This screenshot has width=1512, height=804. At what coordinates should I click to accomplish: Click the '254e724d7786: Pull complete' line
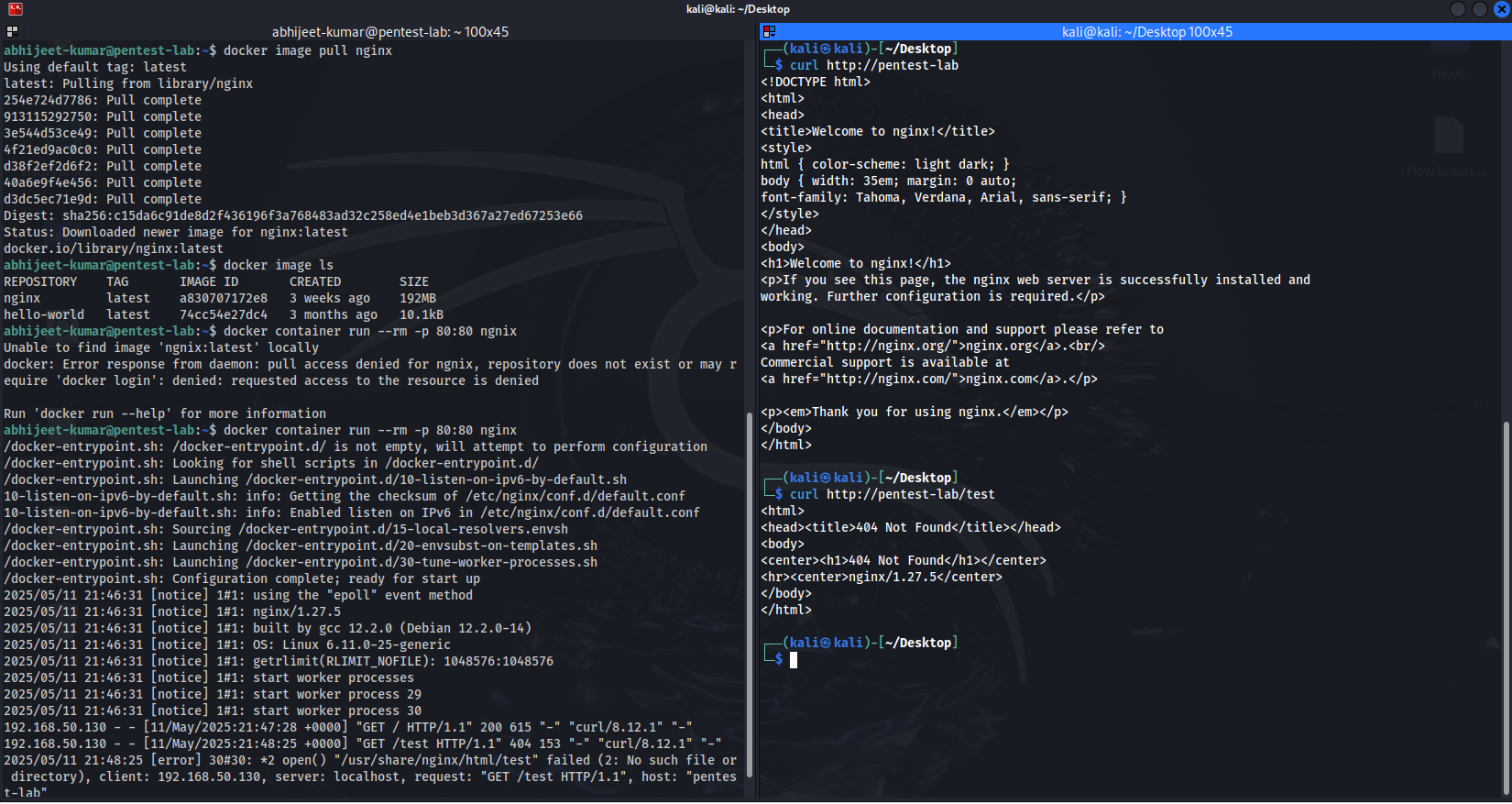click(x=103, y=100)
